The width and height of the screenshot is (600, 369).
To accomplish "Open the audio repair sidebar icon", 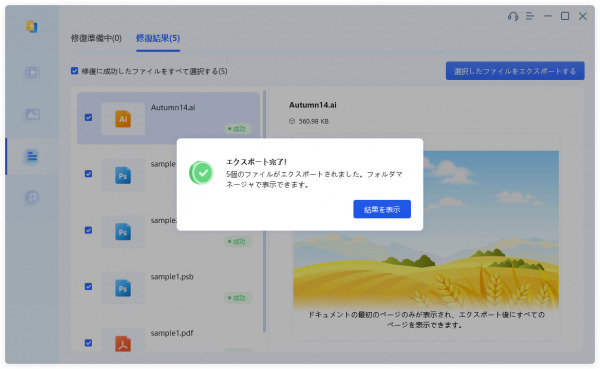I will click(x=33, y=198).
